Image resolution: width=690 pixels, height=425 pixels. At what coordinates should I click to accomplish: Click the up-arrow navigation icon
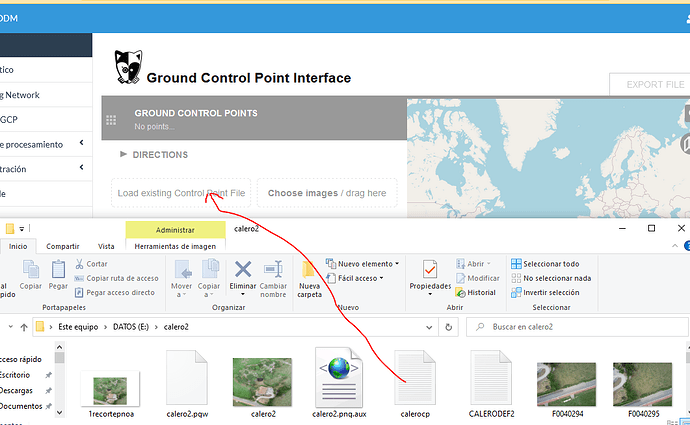coord(22,327)
